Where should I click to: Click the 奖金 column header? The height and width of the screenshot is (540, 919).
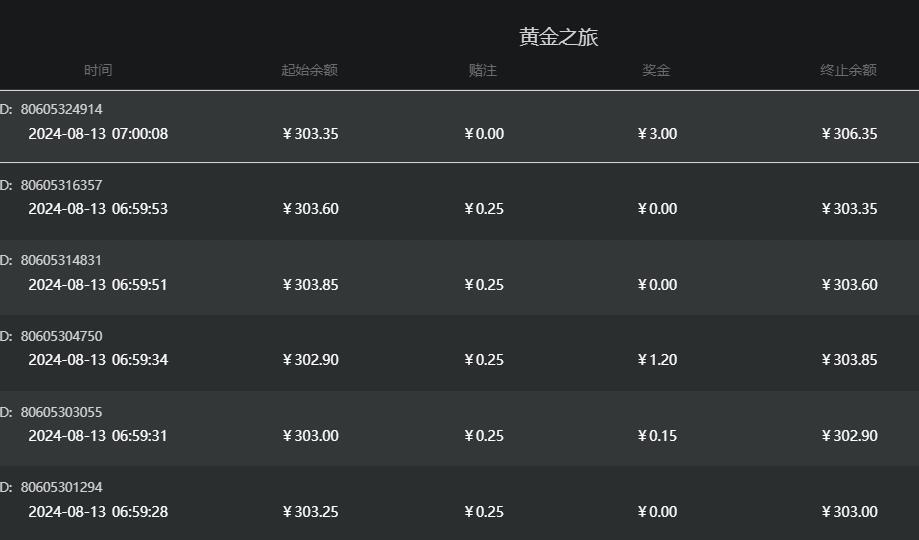(656, 71)
